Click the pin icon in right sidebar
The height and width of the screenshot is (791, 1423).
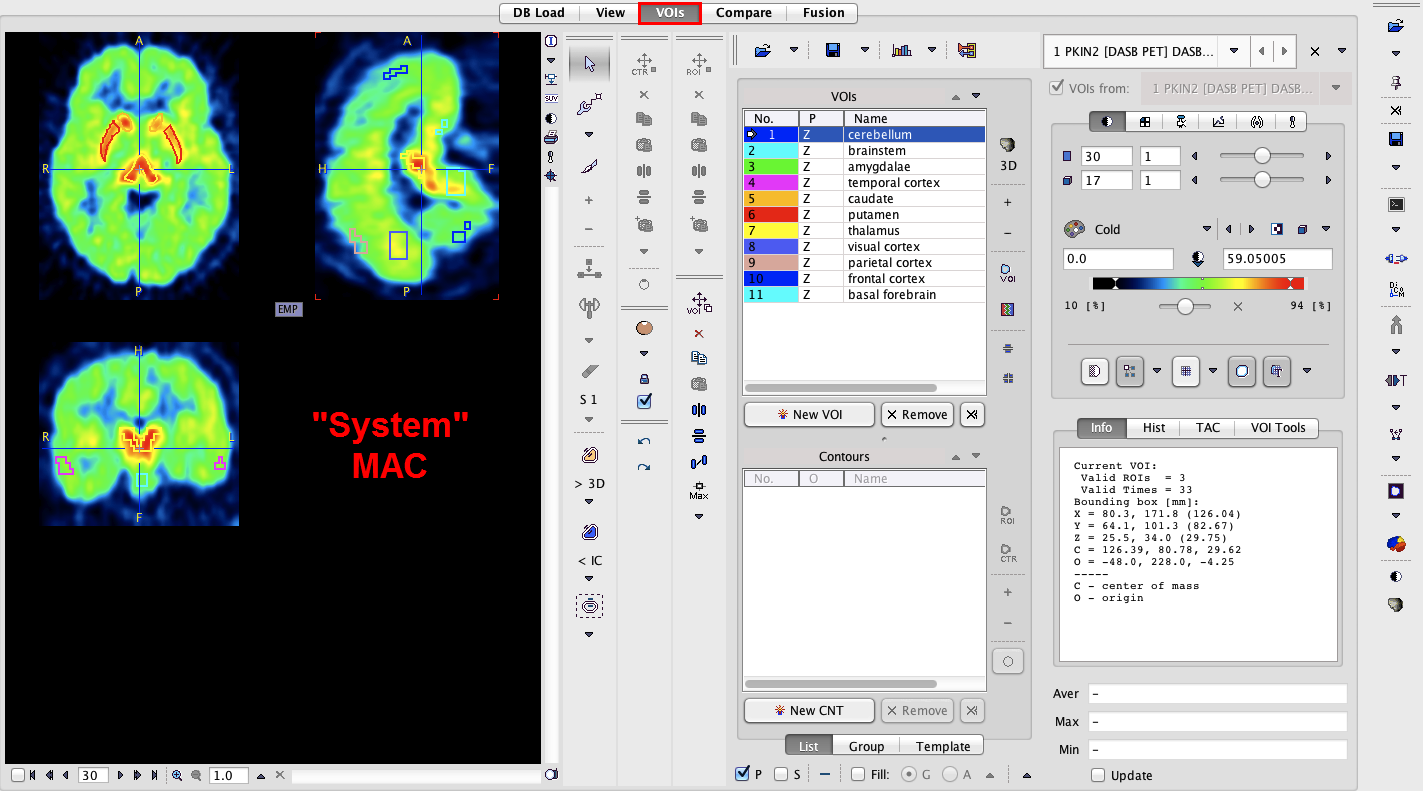(1396, 82)
